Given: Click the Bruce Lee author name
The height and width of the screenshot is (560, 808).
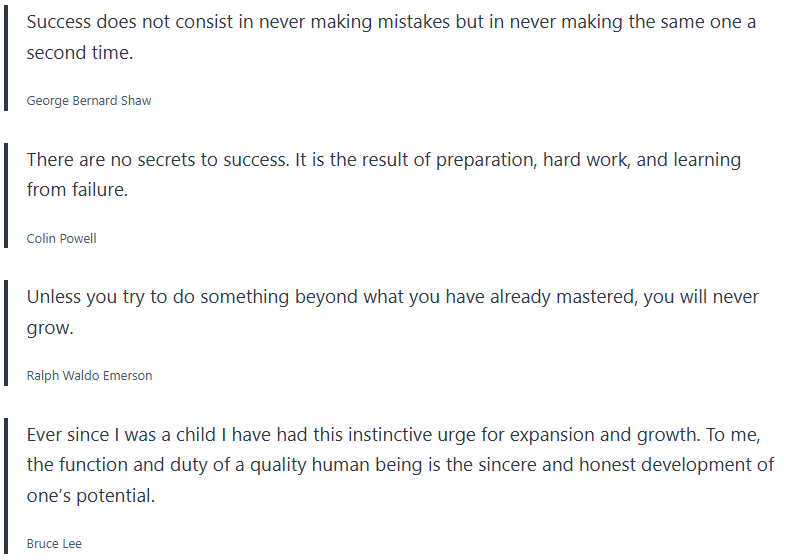Looking at the screenshot, I should (54, 544).
